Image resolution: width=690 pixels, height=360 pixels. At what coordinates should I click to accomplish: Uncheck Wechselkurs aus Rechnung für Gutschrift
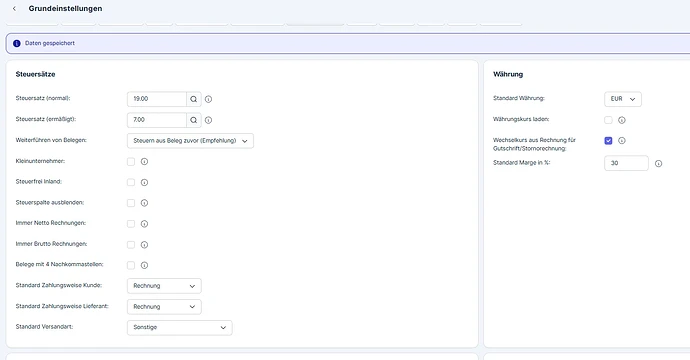pos(608,140)
